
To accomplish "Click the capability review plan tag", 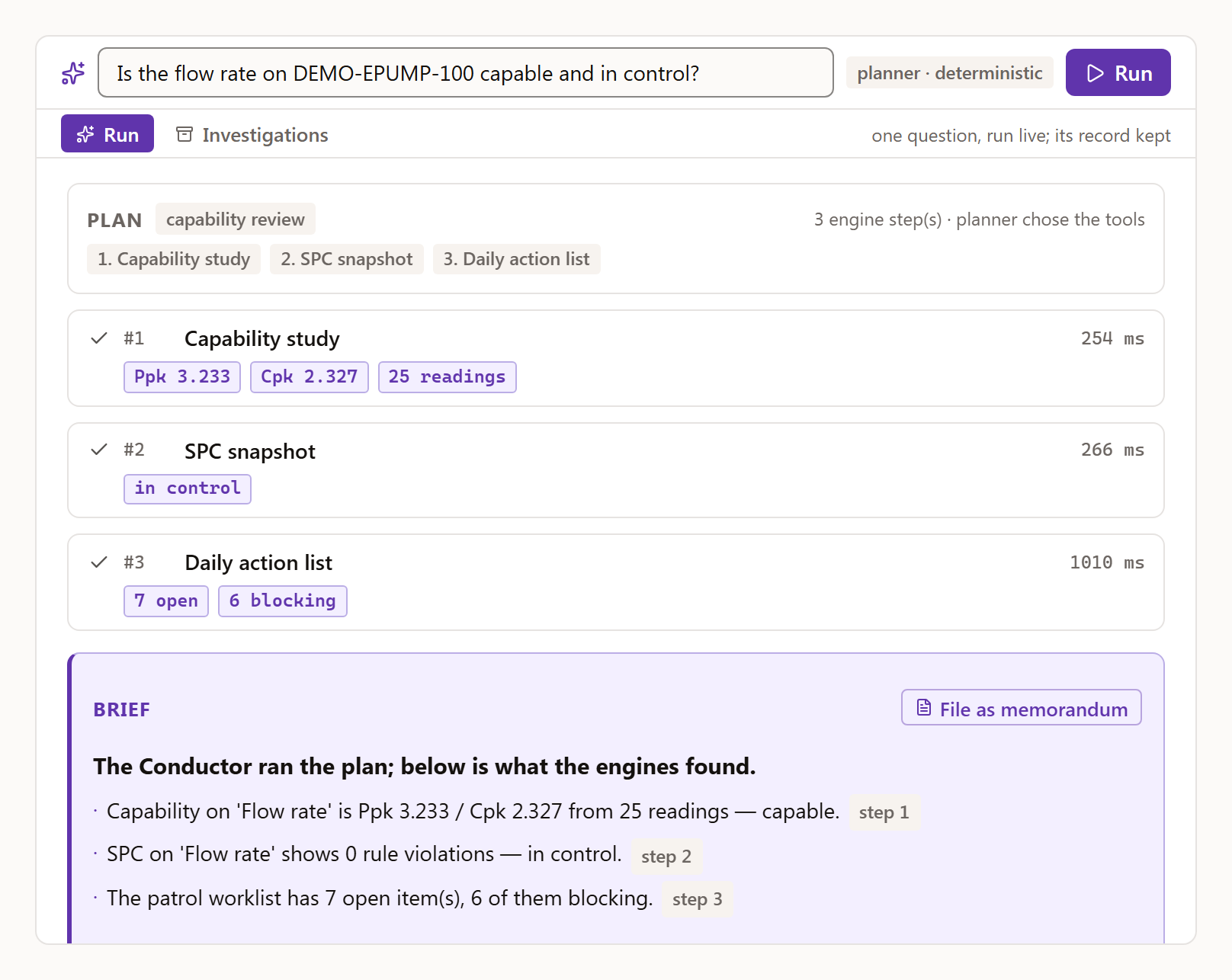I will [235, 219].
